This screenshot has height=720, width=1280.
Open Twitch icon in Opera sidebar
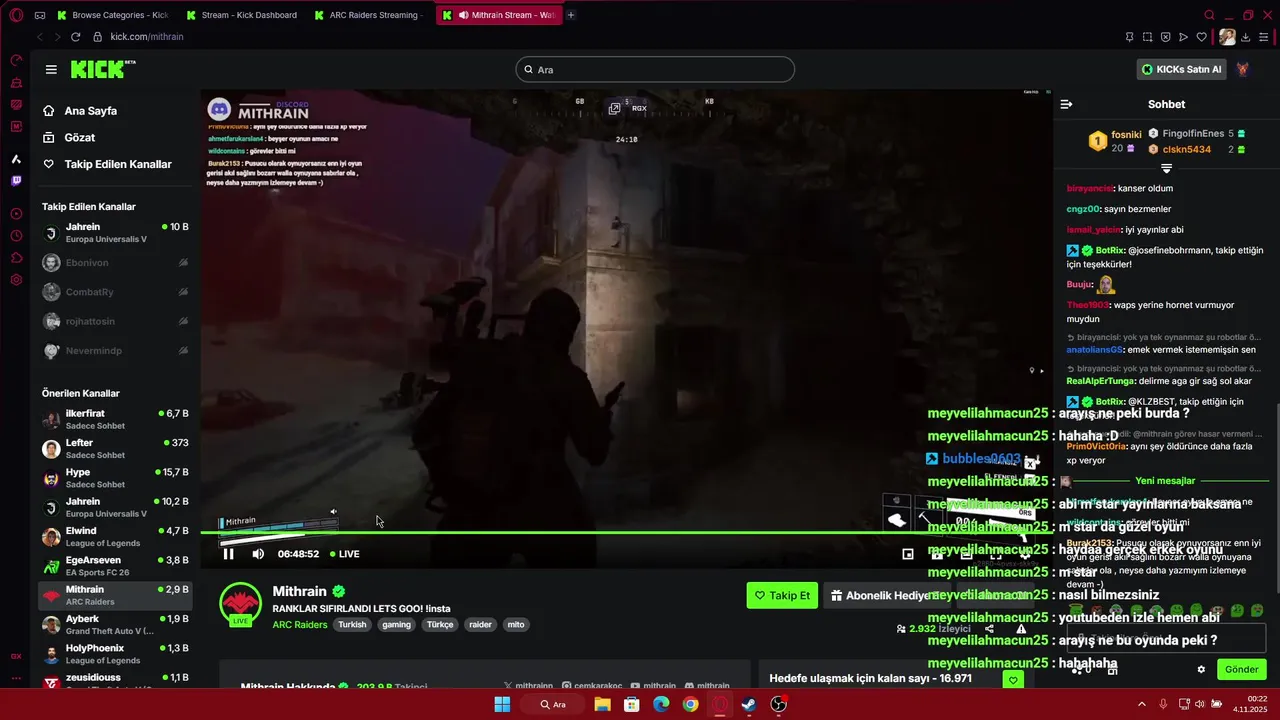pyautogui.click(x=16, y=181)
